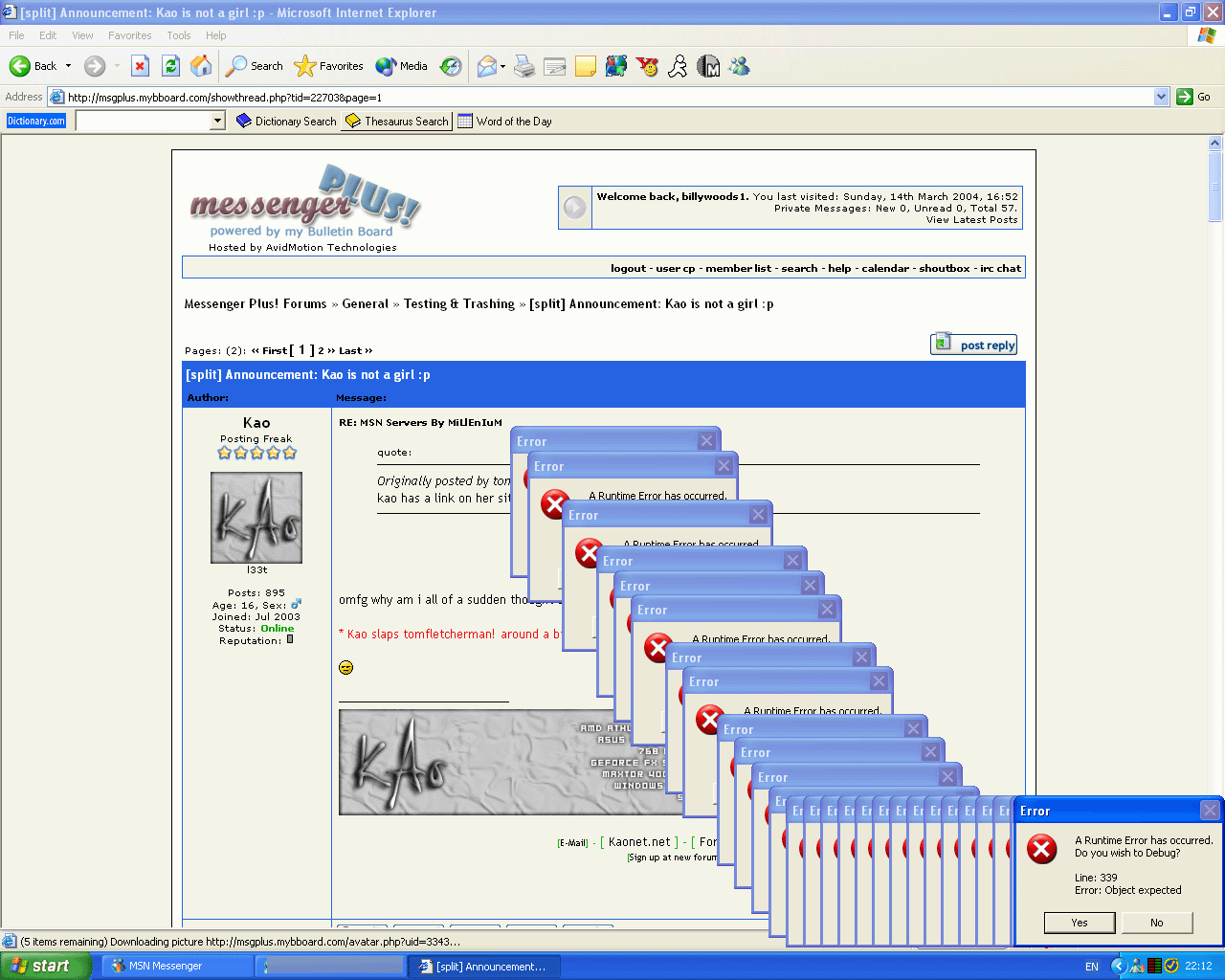The image size is (1225, 980).
Task: Click the smiley emoticon in the post
Action: pyautogui.click(x=346, y=668)
